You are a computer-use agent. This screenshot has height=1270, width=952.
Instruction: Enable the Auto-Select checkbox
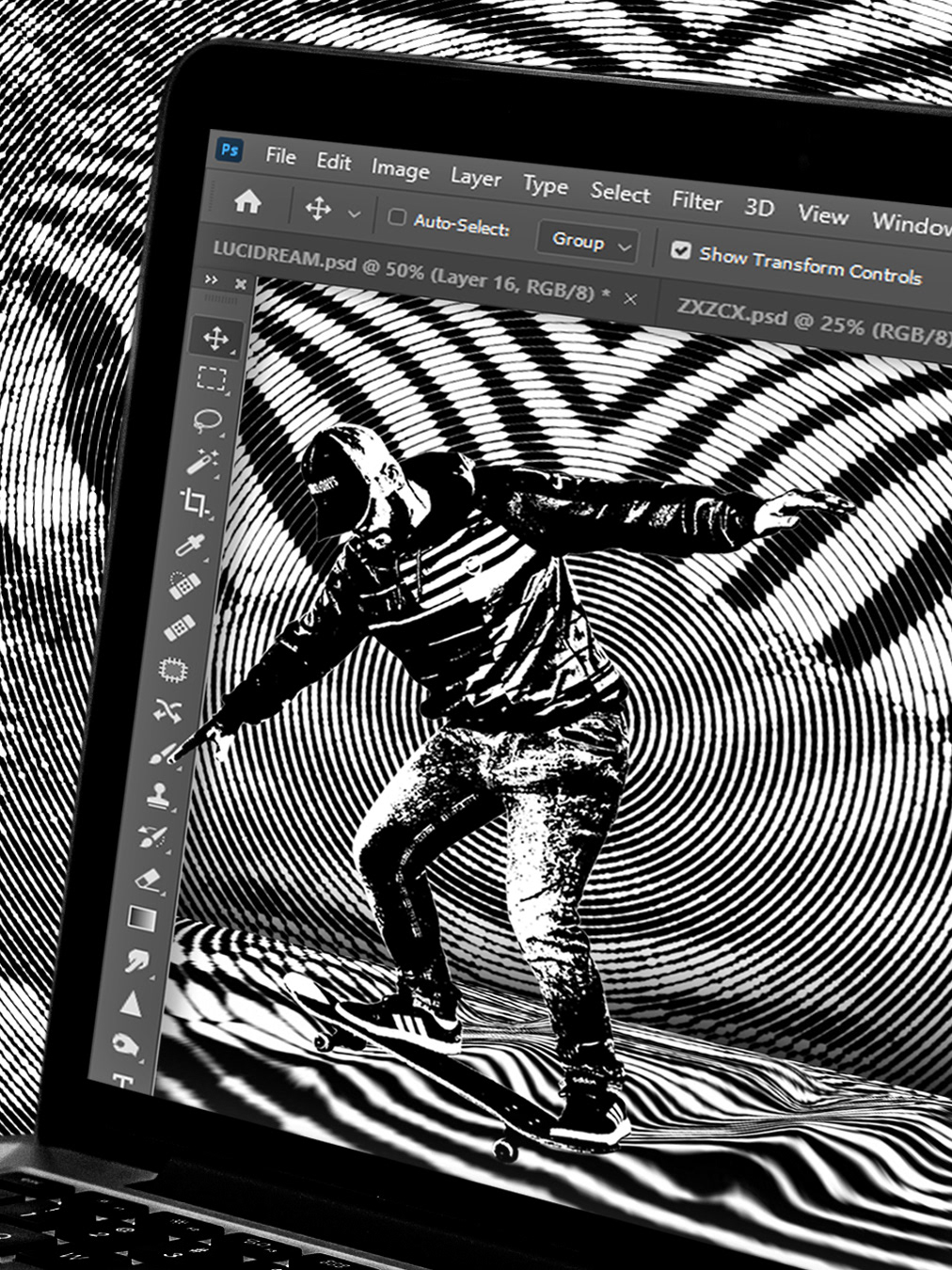coord(397,218)
